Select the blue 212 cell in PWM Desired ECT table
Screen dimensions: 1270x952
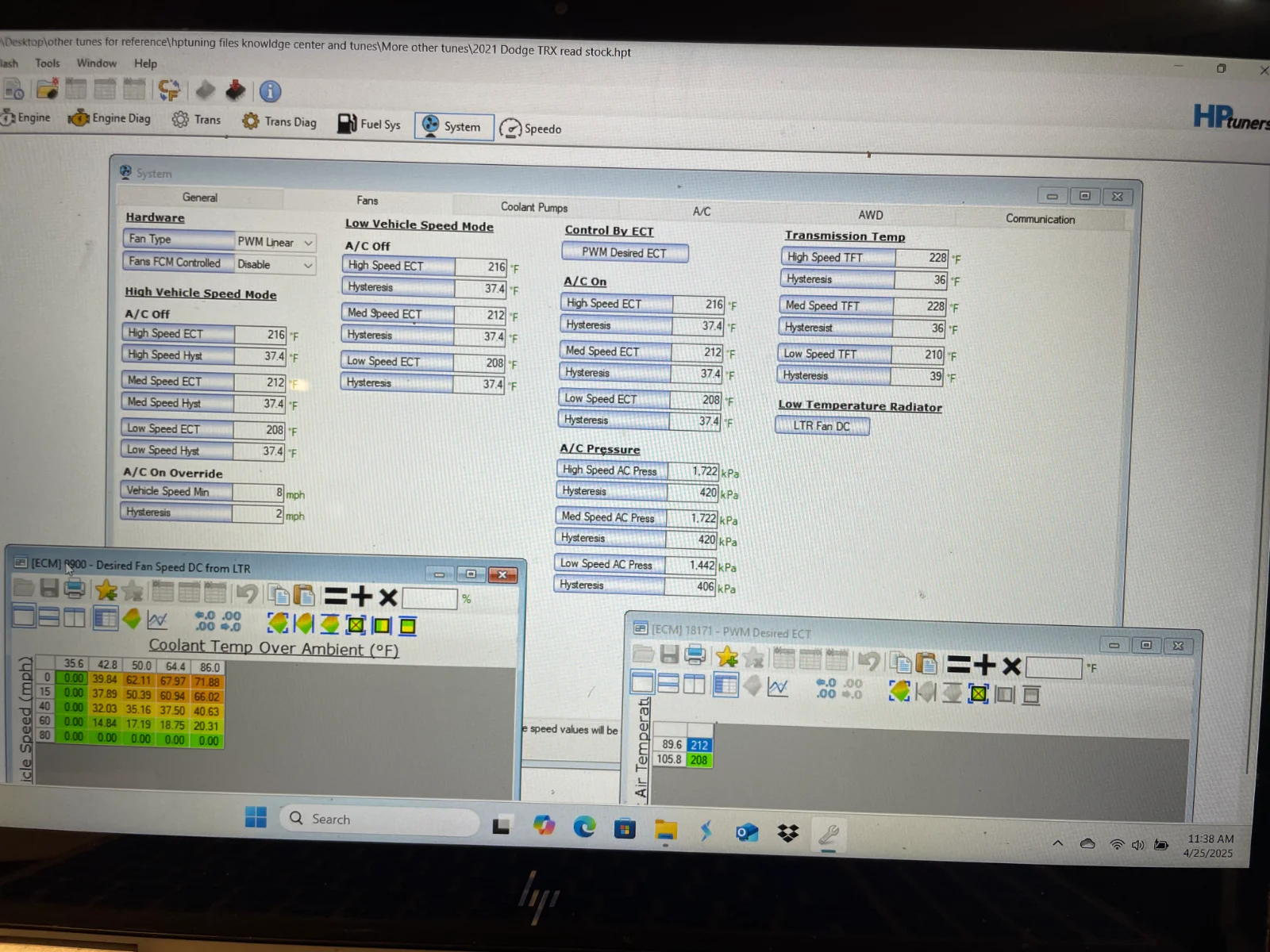pos(699,745)
